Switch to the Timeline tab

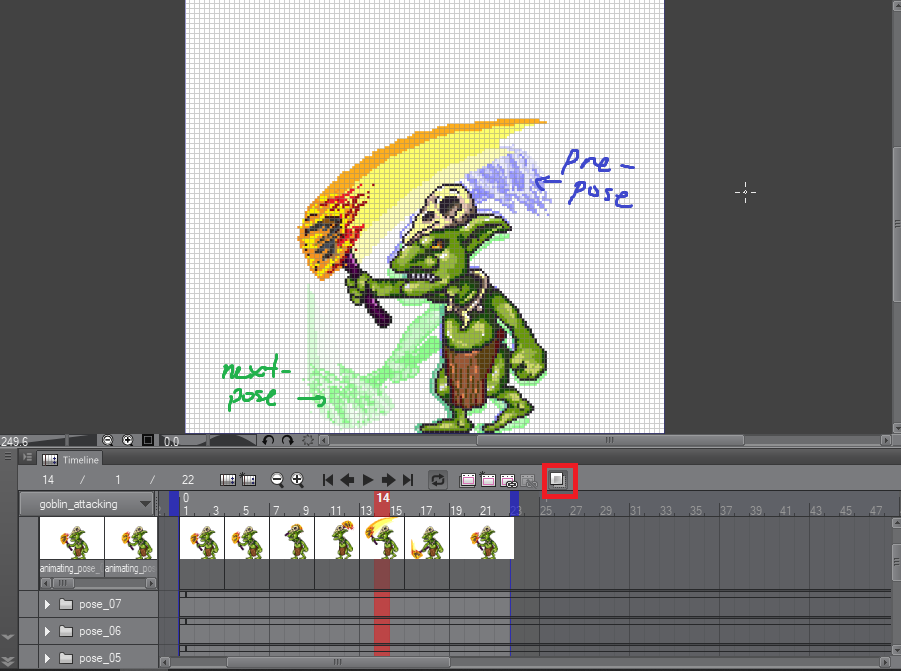[71, 460]
